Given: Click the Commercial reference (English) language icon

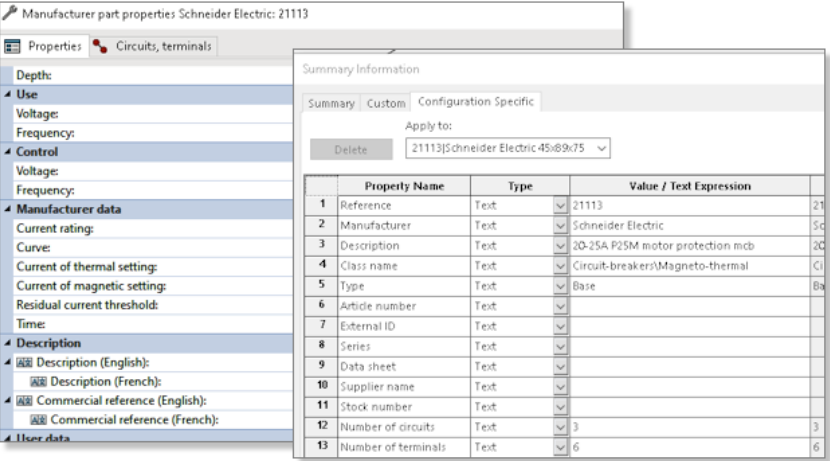Looking at the screenshot, I should [x=24, y=401].
